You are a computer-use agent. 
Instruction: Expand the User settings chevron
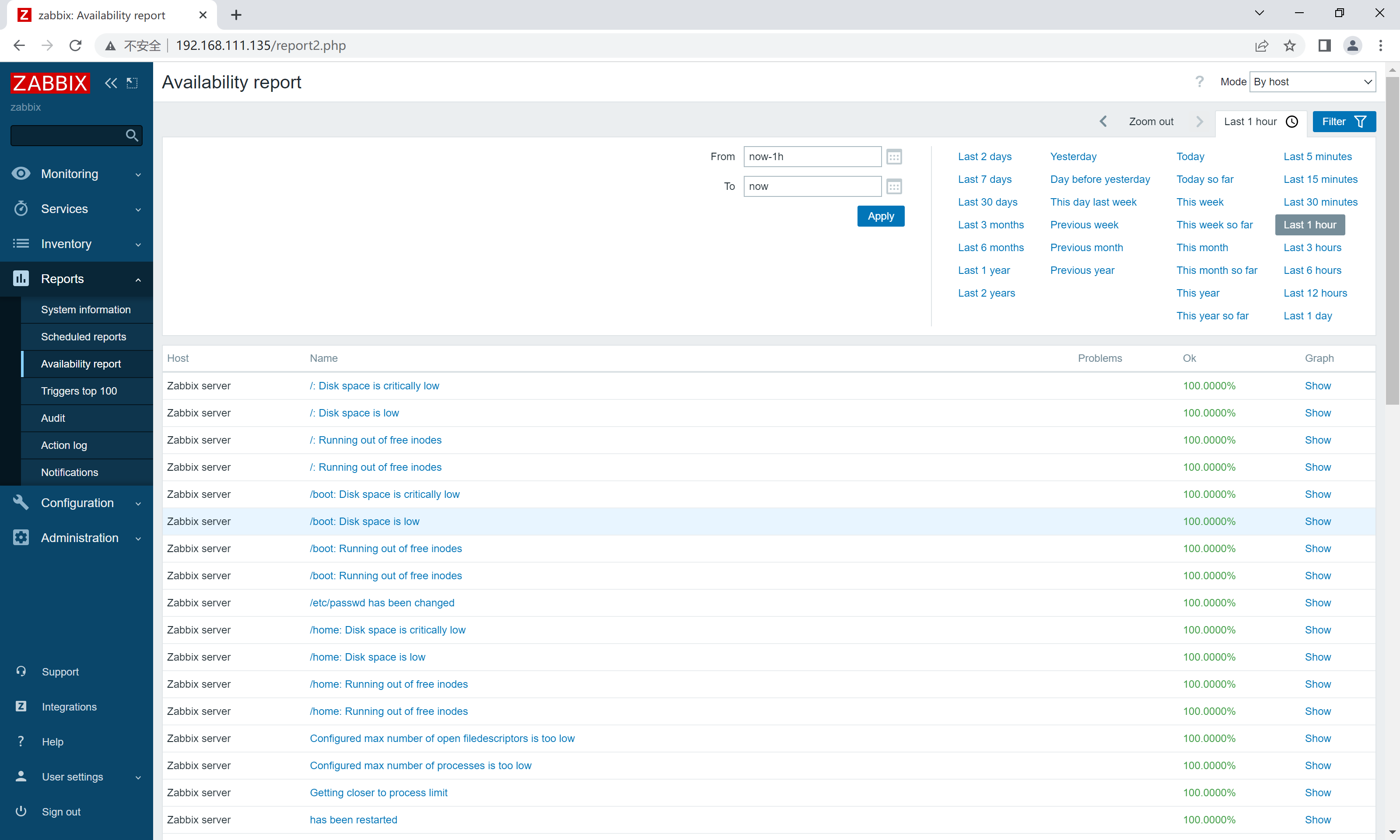(x=138, y=777)
